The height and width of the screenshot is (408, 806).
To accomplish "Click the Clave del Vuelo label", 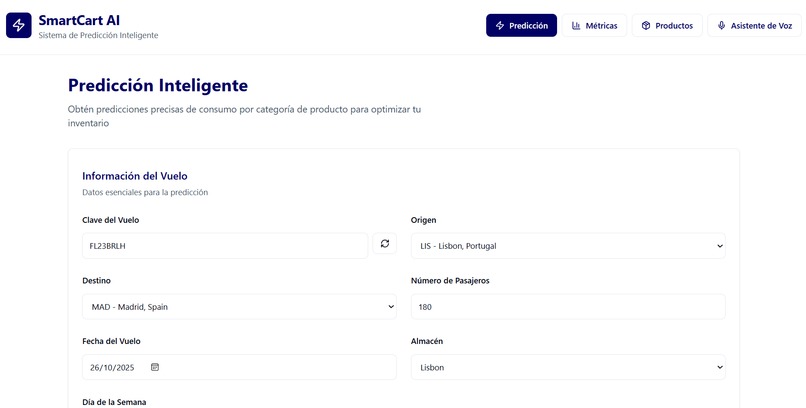I will click(x=111, y=220).
